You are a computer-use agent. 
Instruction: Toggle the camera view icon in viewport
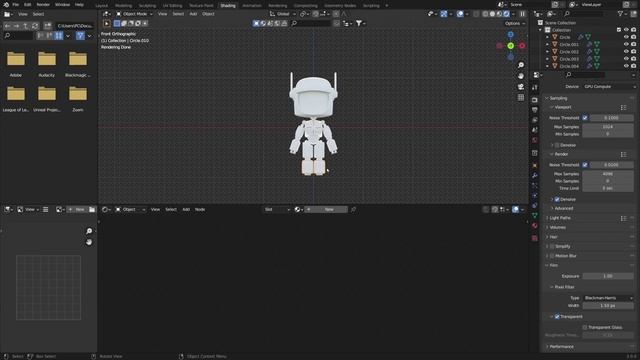[x=521, y=87]
